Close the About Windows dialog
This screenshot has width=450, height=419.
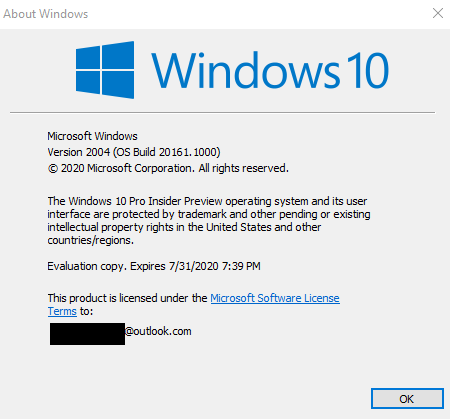[x=438, y=13]
